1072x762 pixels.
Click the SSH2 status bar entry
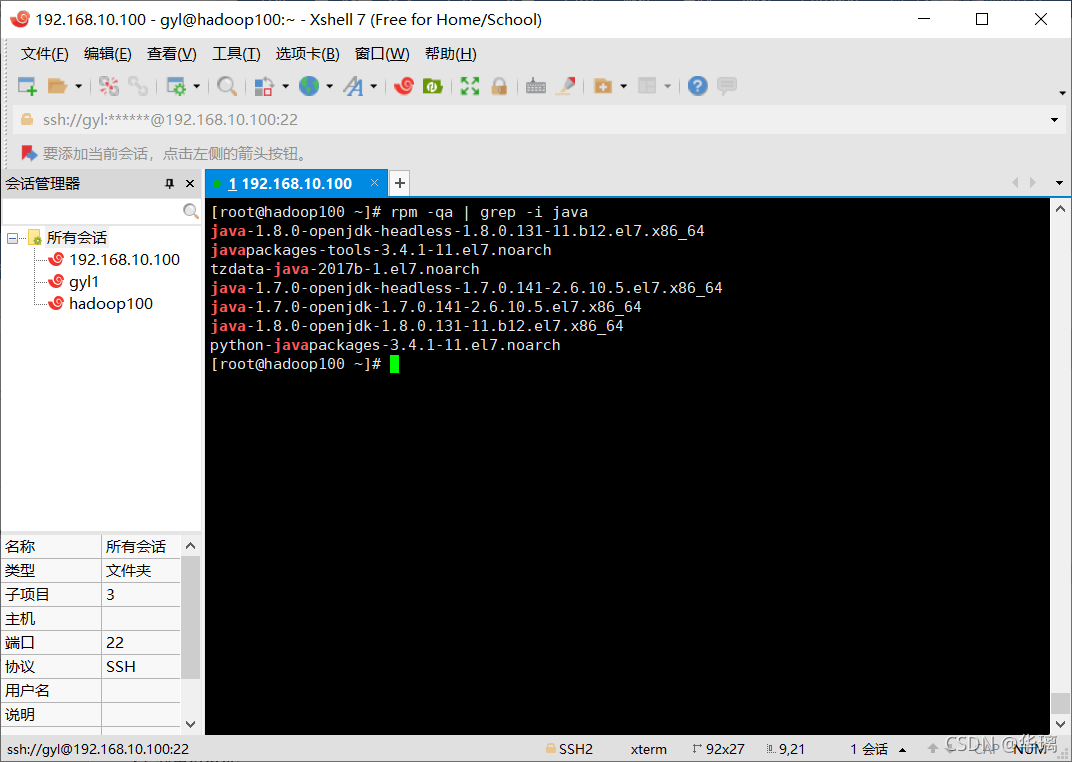pos(569,749)
